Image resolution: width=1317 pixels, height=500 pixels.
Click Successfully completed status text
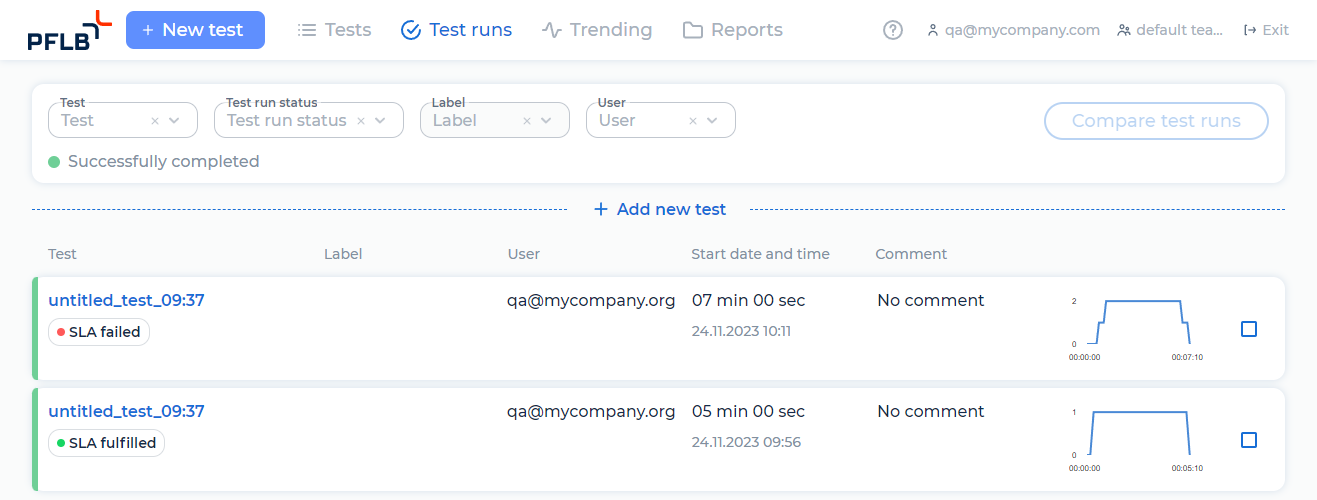click(x=164, y=161)
